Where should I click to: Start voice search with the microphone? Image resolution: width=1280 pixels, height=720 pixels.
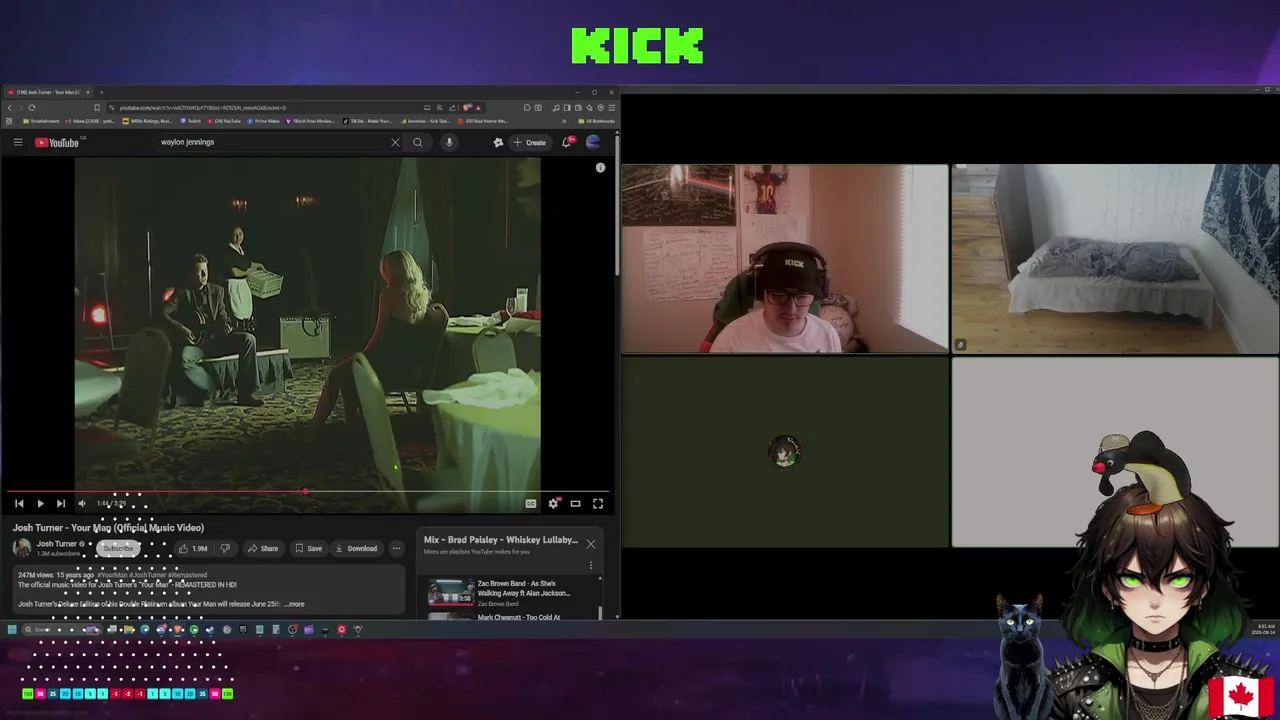pos(449,142)
